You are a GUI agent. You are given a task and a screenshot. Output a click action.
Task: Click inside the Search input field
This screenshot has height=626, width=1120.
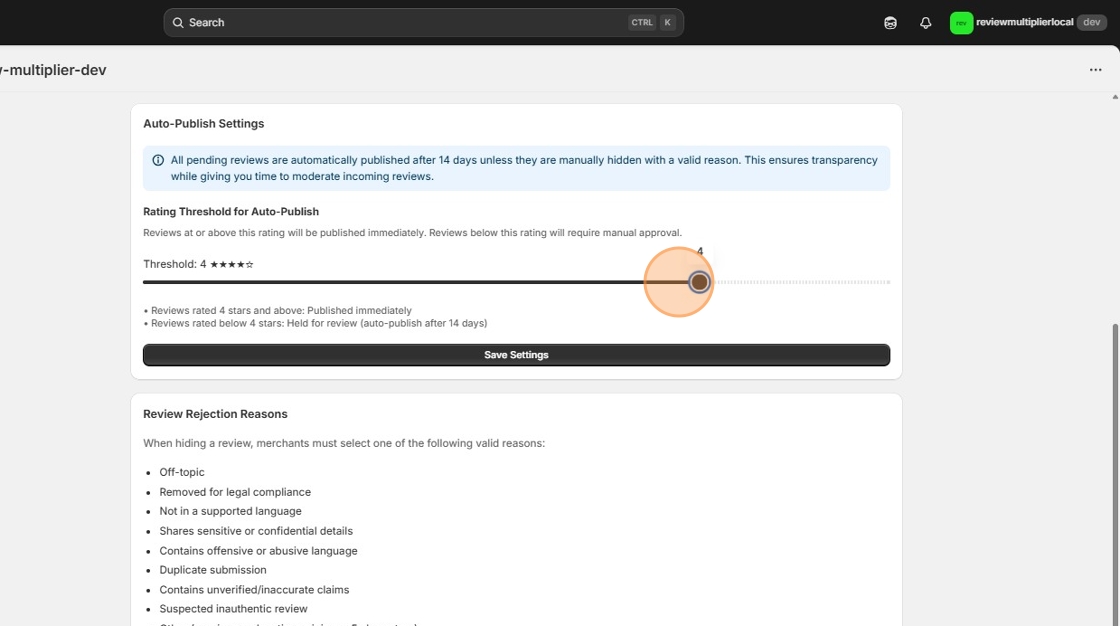(x=400, y=21)
